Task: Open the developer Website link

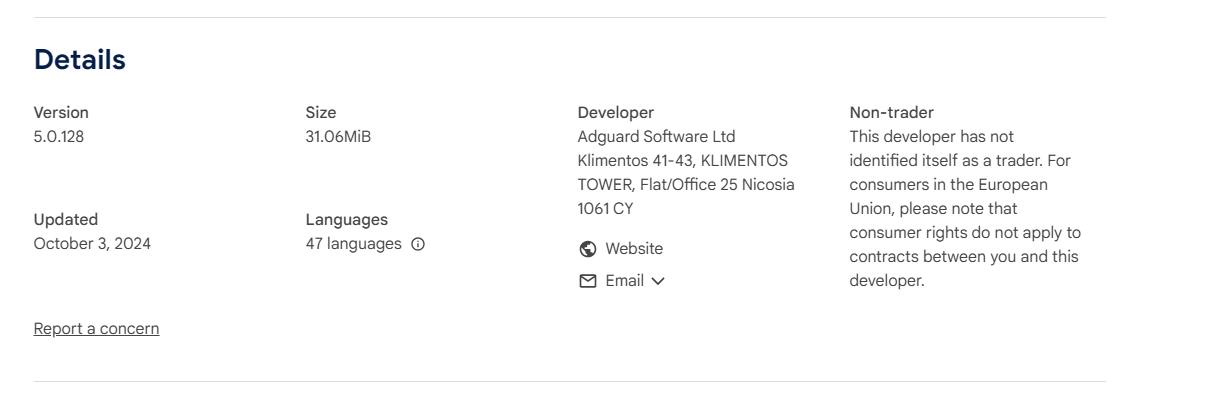Action: pyautogui.click(x=634, y=249)
